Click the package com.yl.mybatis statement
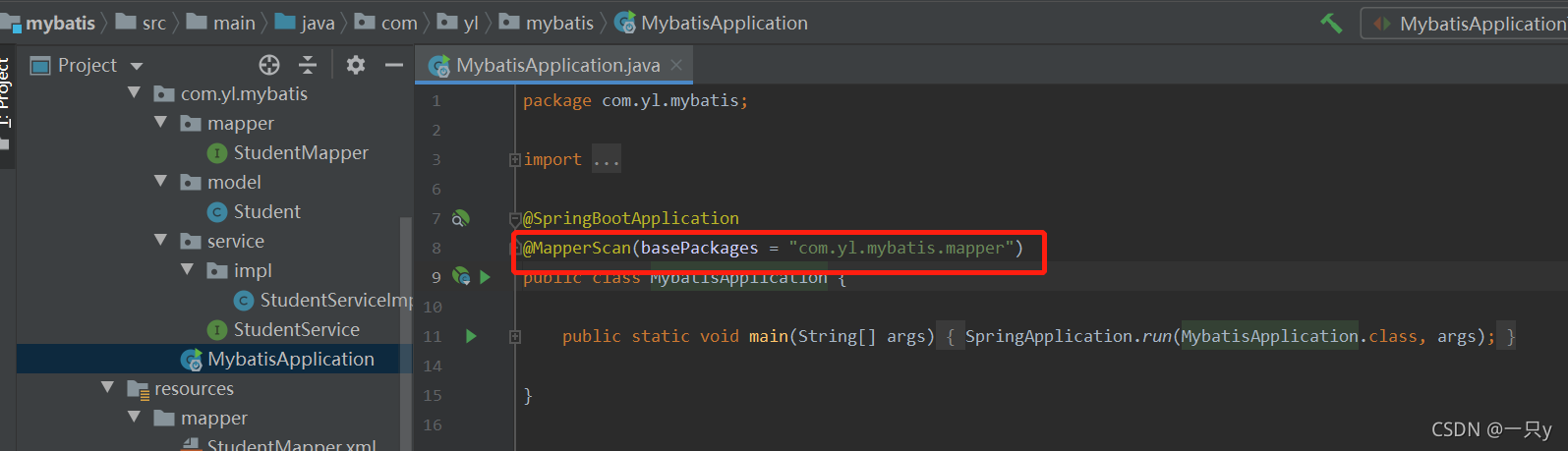 pos(635,100)
